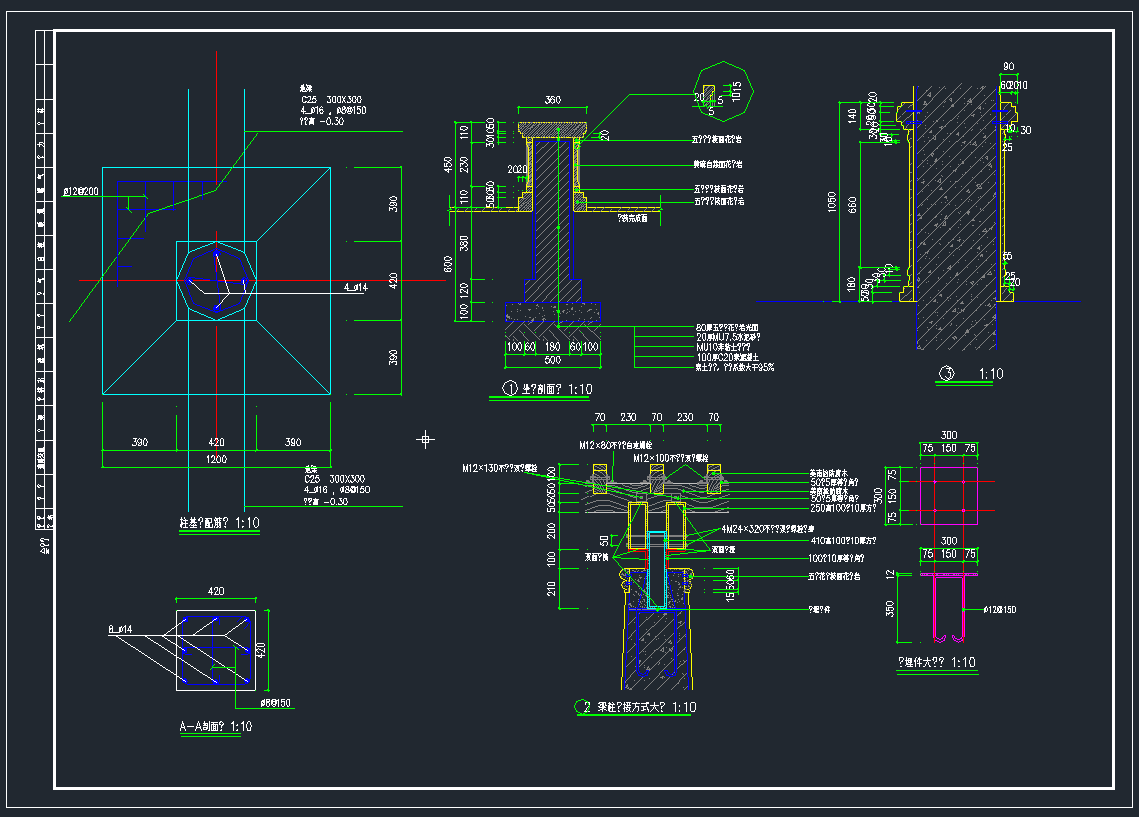Viewport: 1139px width, 817px height.
Task: Click the vertical title block strip
Action: point(42,280)
